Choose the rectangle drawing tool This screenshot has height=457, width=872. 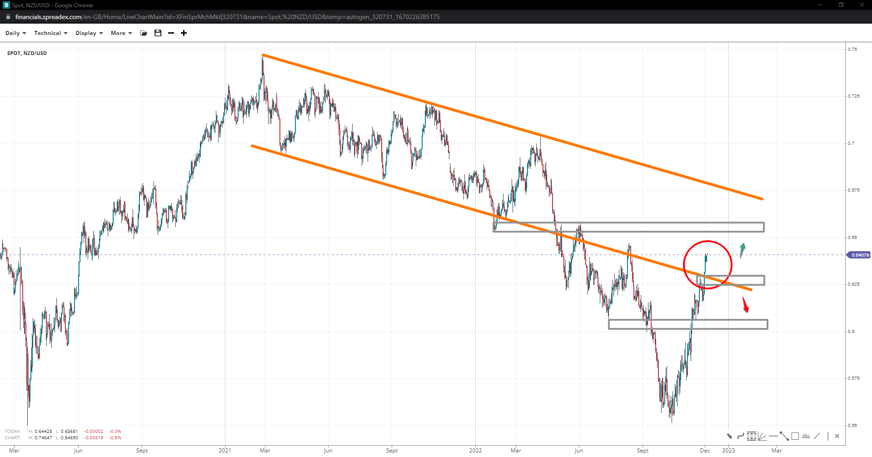coord(795,436)
